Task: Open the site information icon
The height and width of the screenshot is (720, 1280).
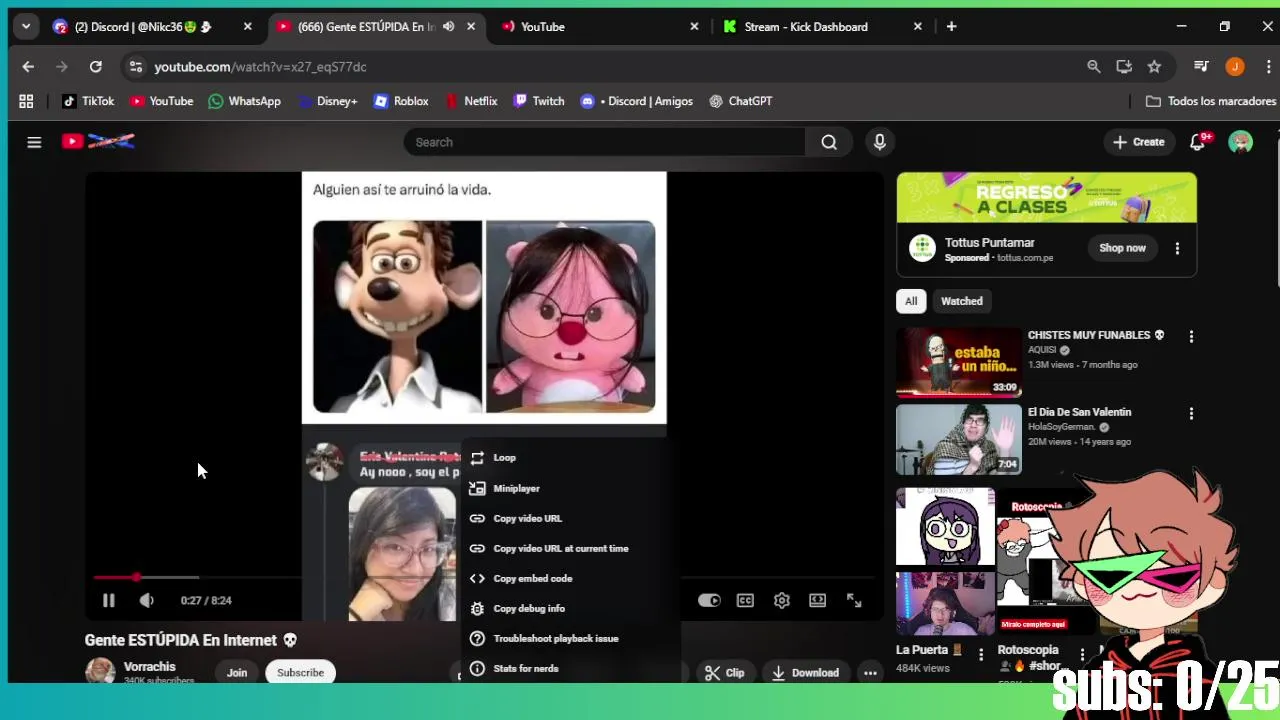Action: [x=136, y=67]
